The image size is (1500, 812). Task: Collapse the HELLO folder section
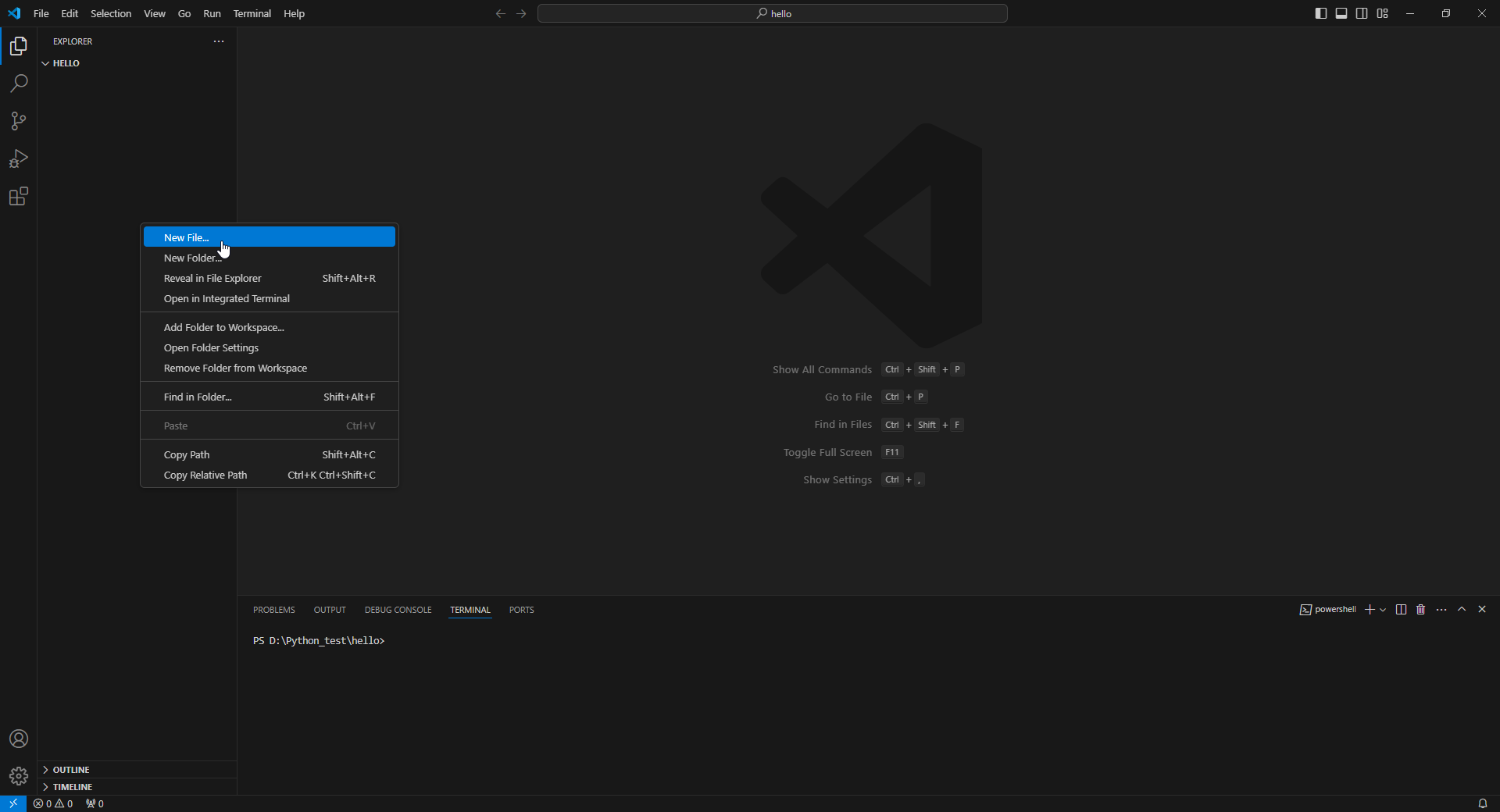point(137,63)
